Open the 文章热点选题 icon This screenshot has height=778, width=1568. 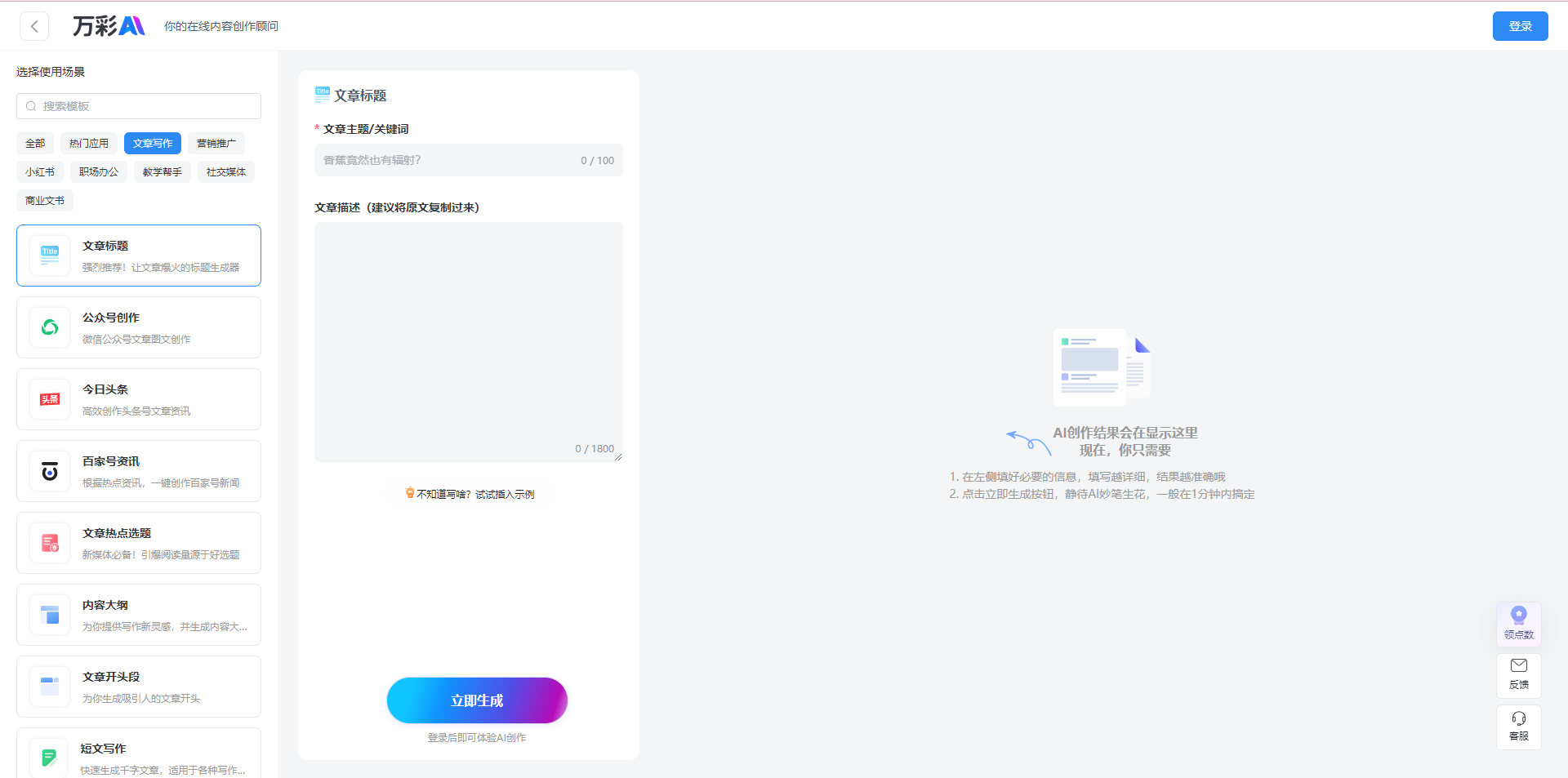pyautogui.click(x=49, y=542)
